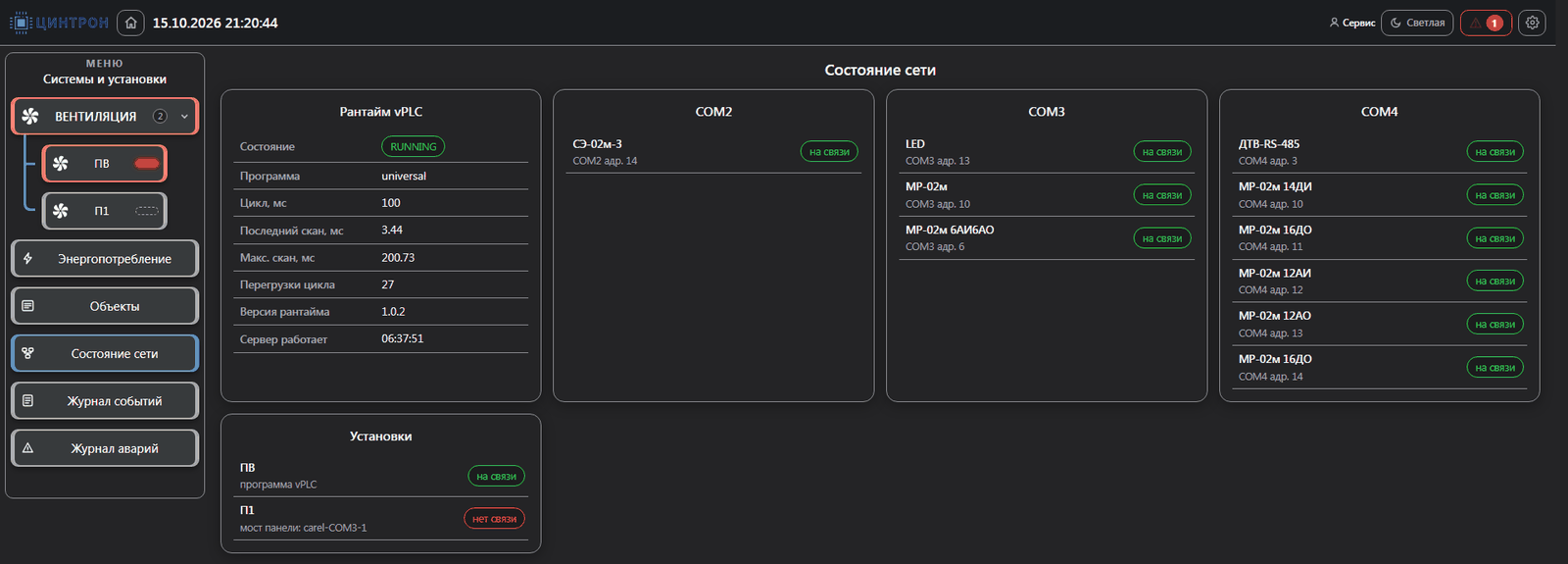The image size is (1568, 564).
Task: Click the Перегрузки цикла value 27
Action: [388, 284]
